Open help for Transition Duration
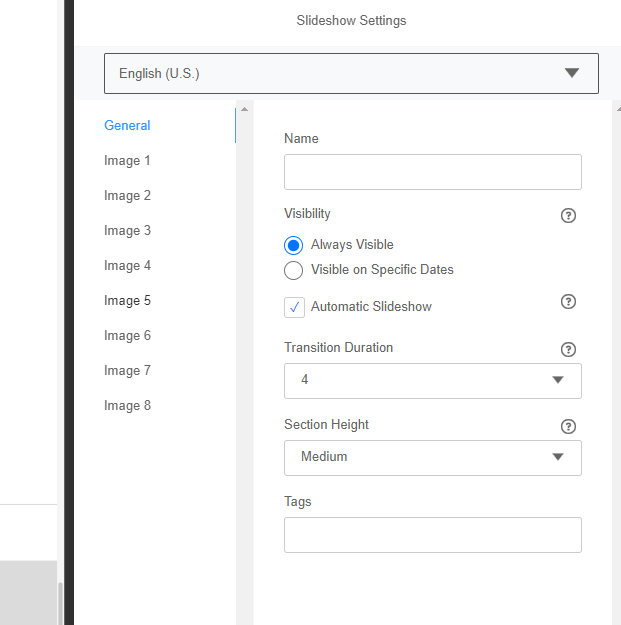This screenshot has width=621, height=625. 568,349
